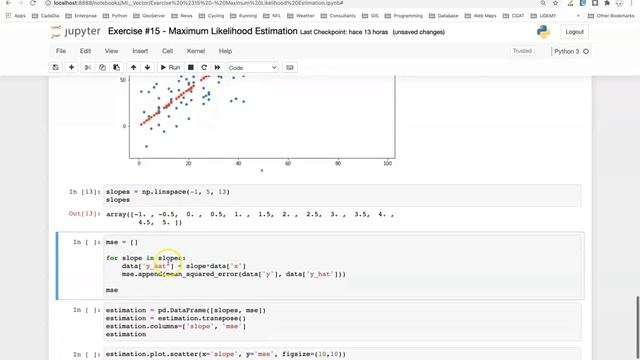Open the command palette keyboard icon
640x360 pixels.
pyautogui.click(x=290, y=67)
